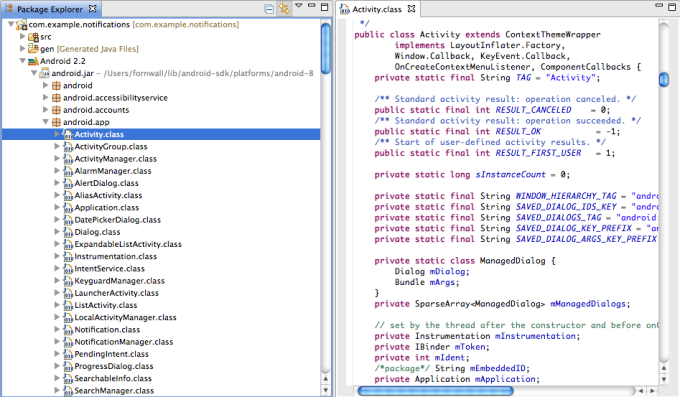680x397 pixels.
Task: Expand the src folder
Action: (23, 36)
